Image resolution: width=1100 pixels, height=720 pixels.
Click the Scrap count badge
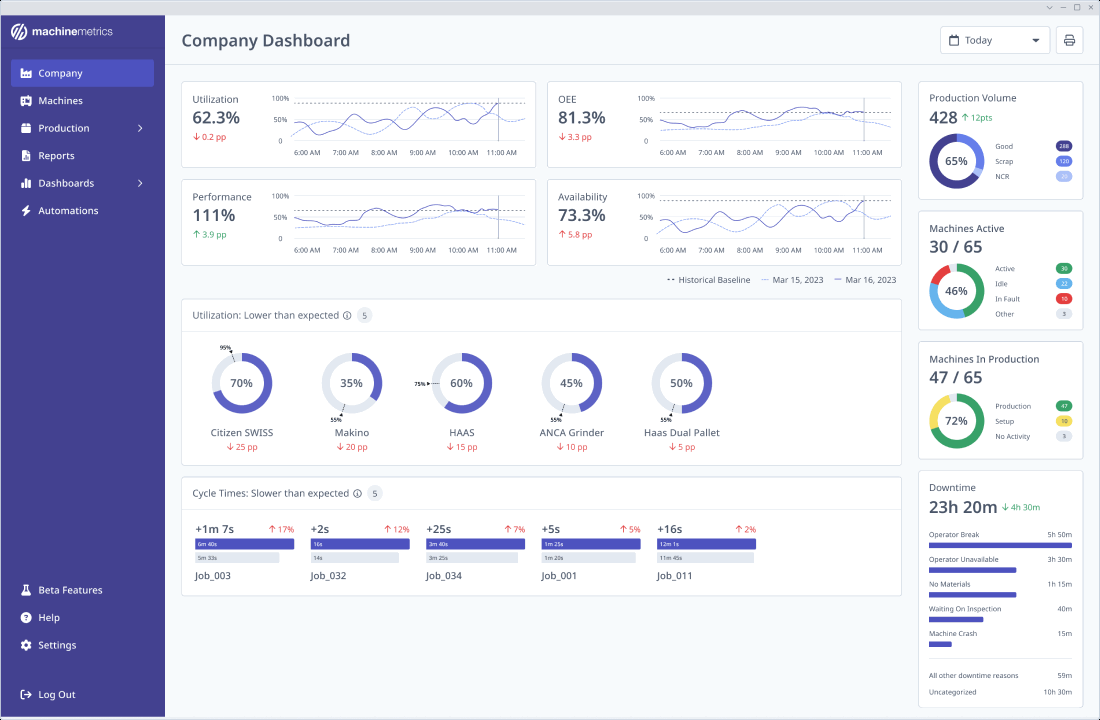[1064, 161]
